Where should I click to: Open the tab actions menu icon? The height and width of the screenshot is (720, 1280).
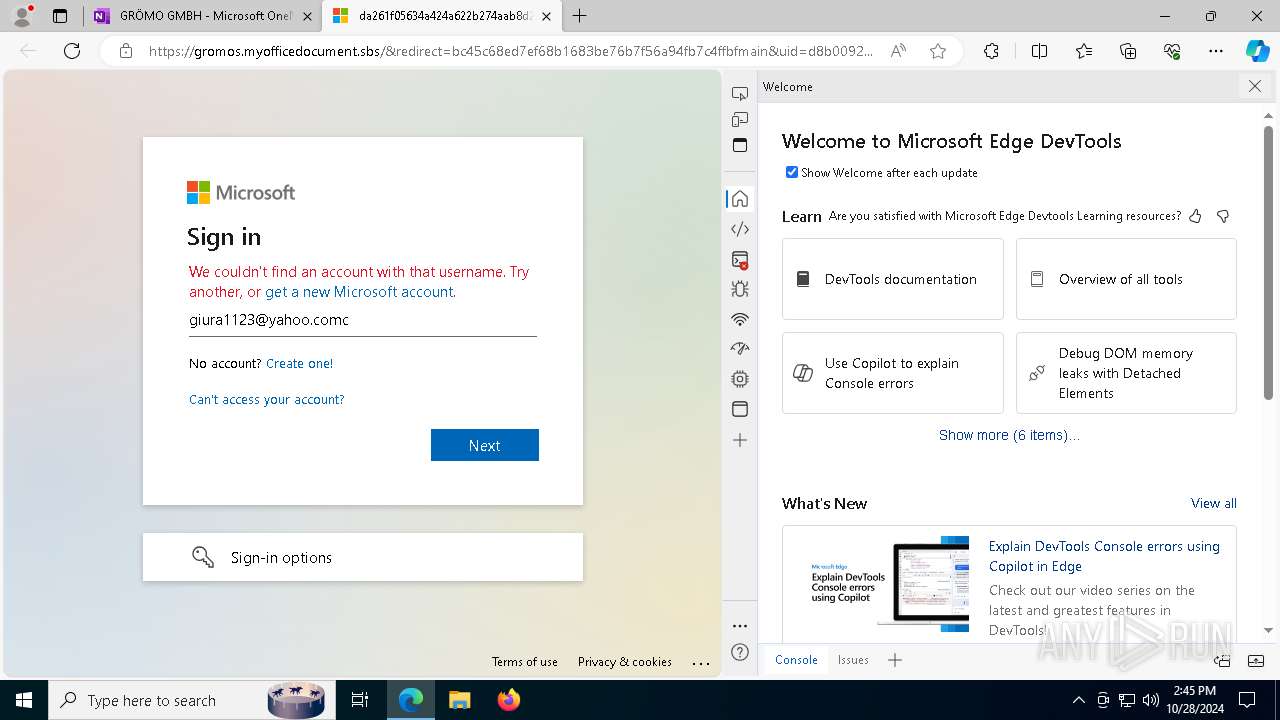pos(60,16)
